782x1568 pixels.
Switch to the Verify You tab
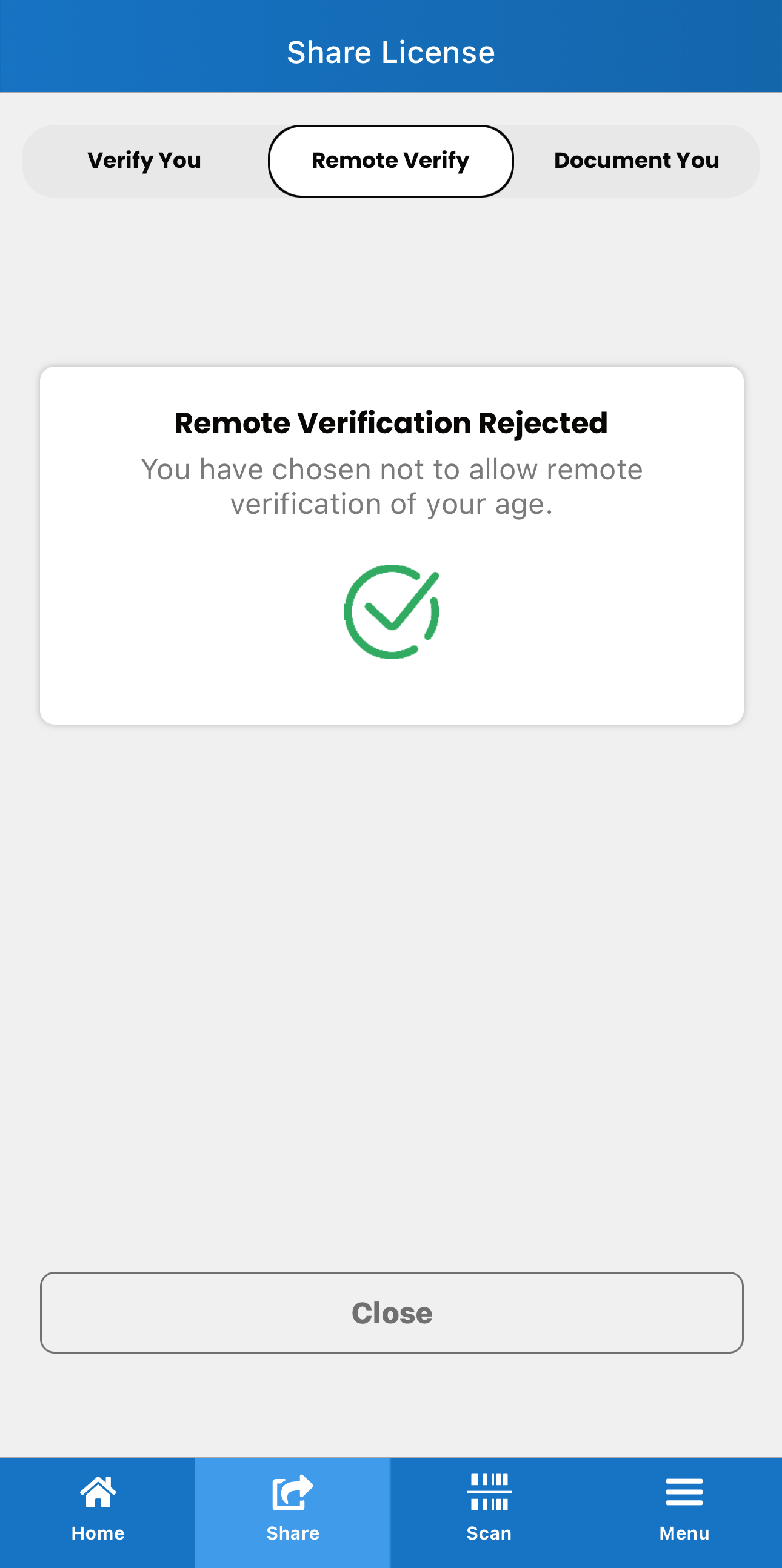click(x=144, y=161)
